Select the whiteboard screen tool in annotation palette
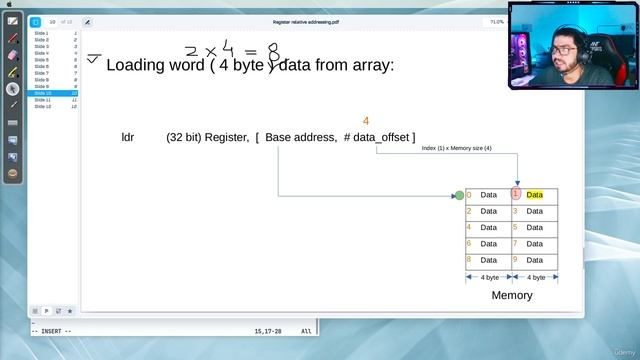 point(13,21)
